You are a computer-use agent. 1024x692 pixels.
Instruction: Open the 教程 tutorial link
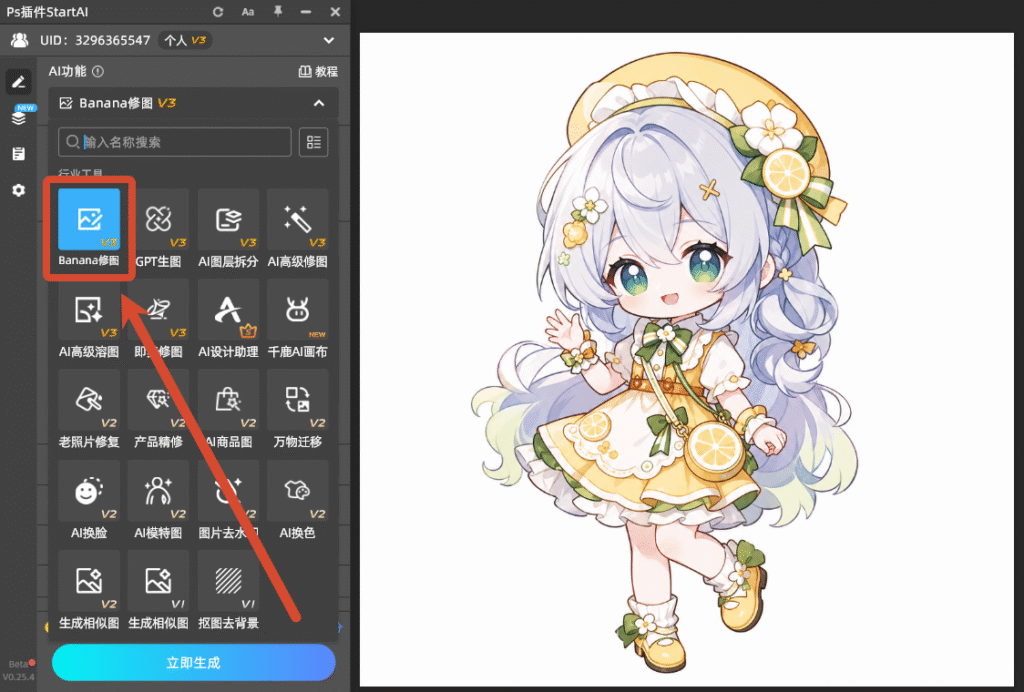[318, 72]
